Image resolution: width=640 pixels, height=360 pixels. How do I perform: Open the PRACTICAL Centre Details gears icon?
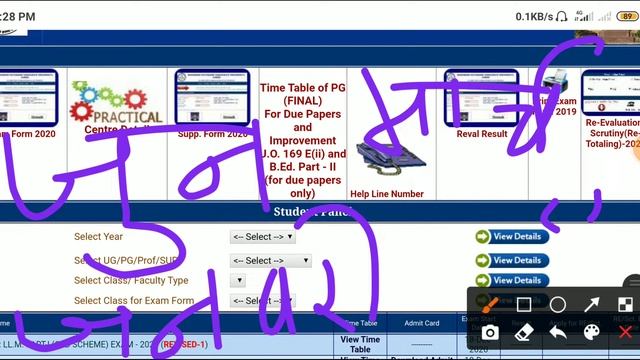[116, 101]
